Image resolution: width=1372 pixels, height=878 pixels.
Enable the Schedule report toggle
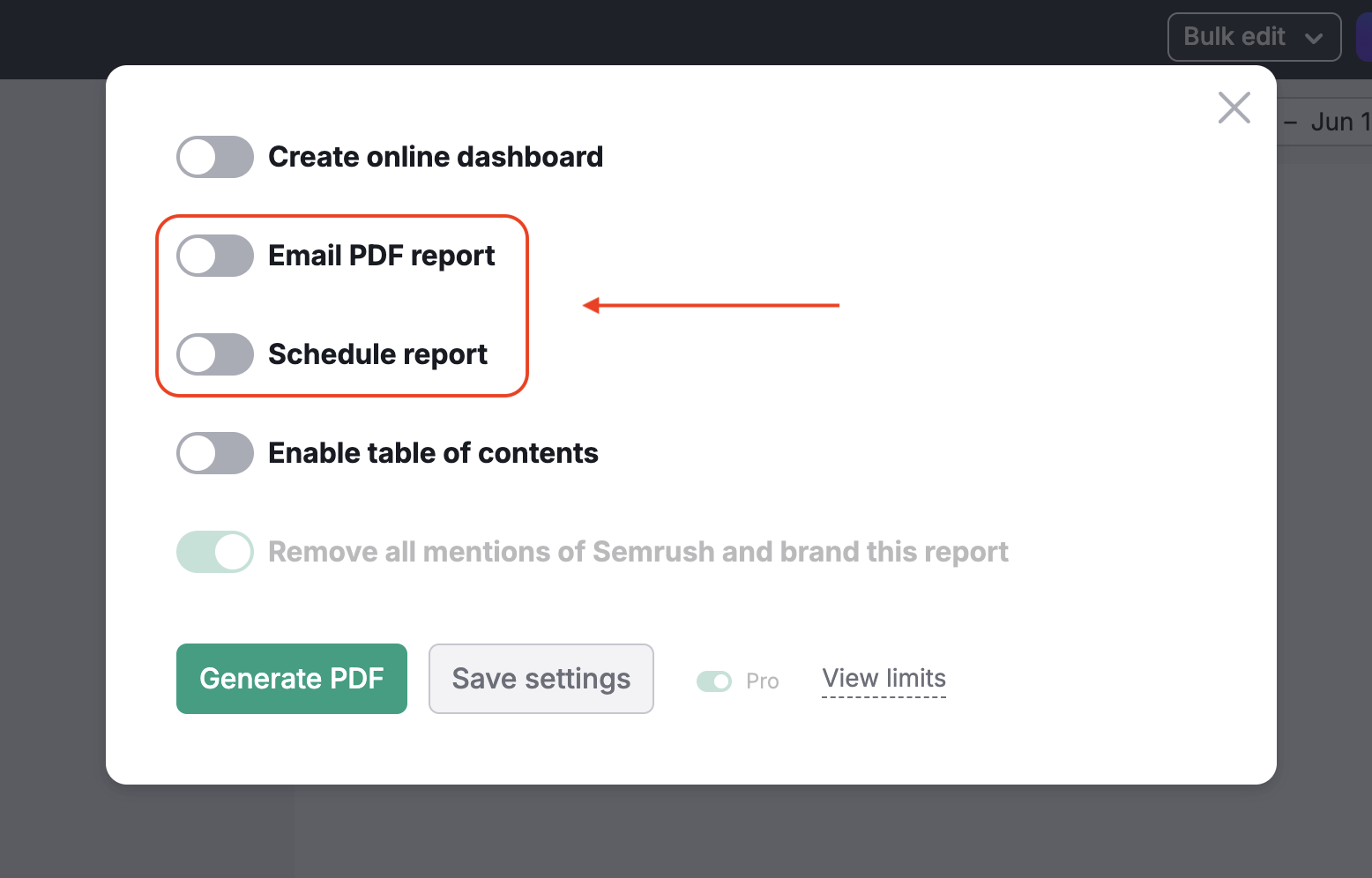coord(214,354)
